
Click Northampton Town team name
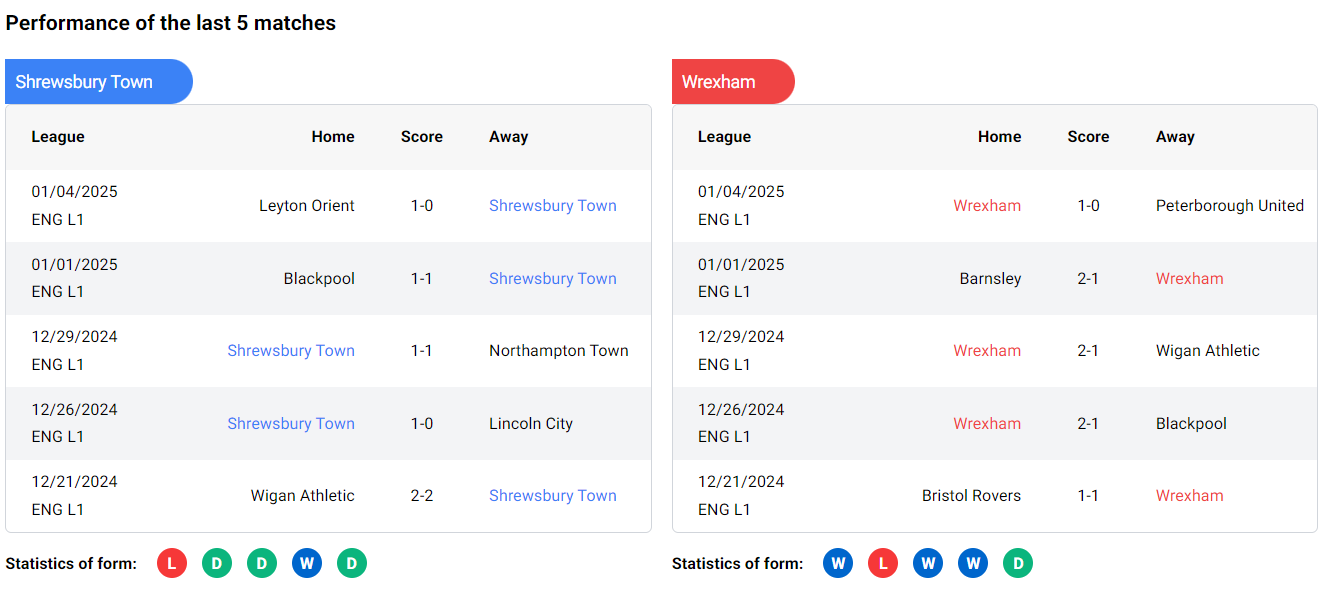(558, 351)
